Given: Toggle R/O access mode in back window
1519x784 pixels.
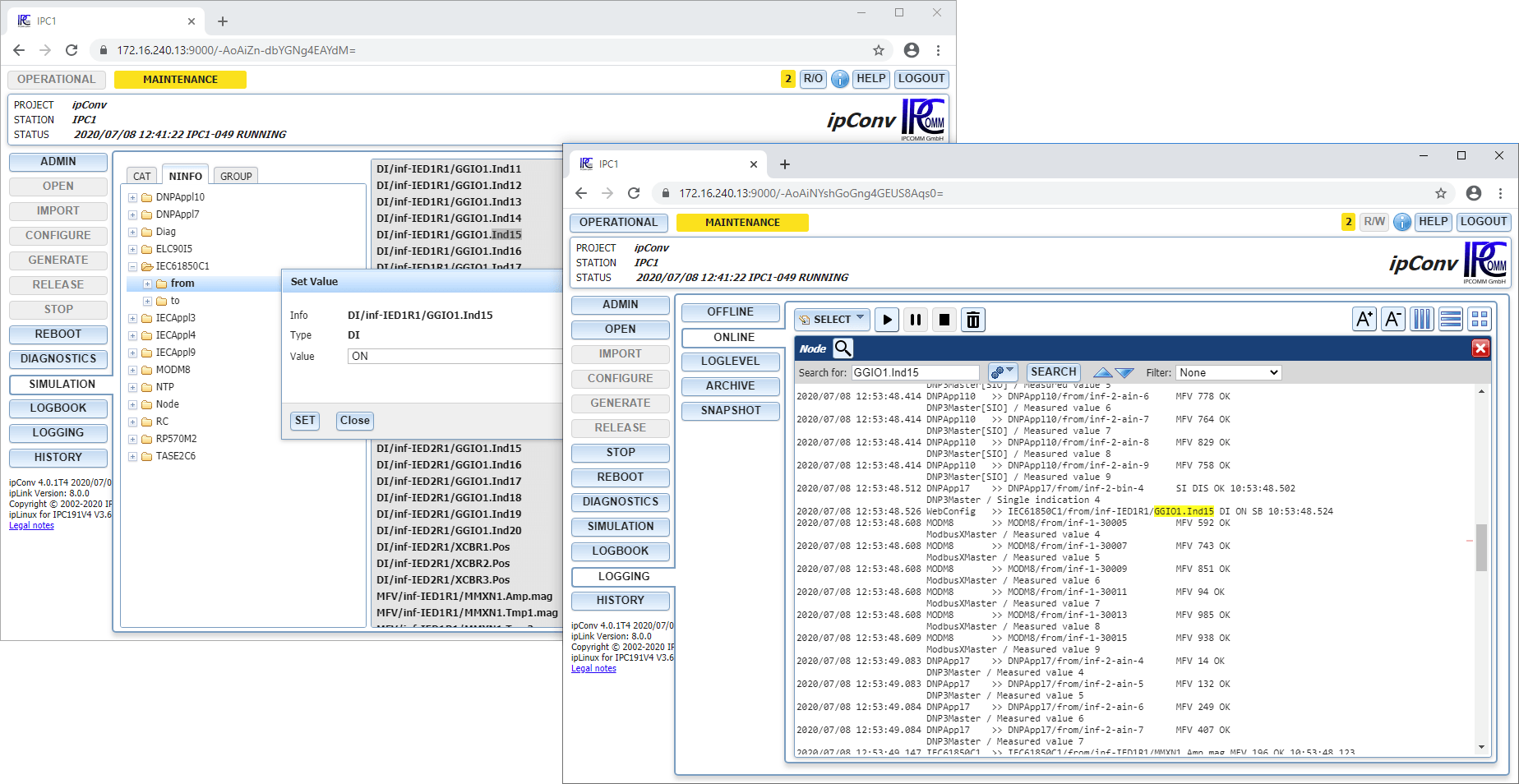Looking at the screenshot, I should [813, 79].
